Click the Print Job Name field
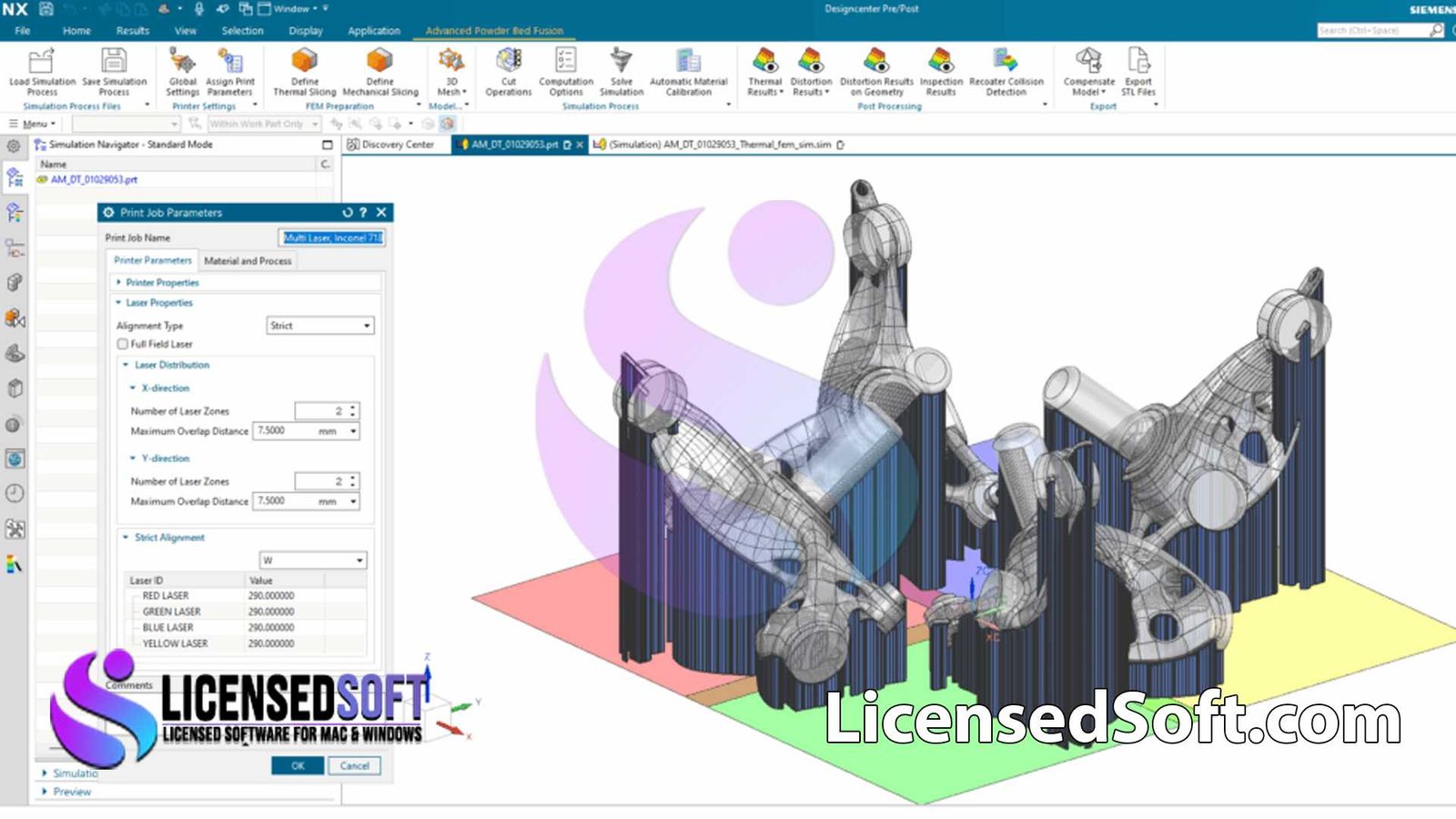The height and width of the screenshot is (819, 1456). pyautogui.click(x=332, y=238)
